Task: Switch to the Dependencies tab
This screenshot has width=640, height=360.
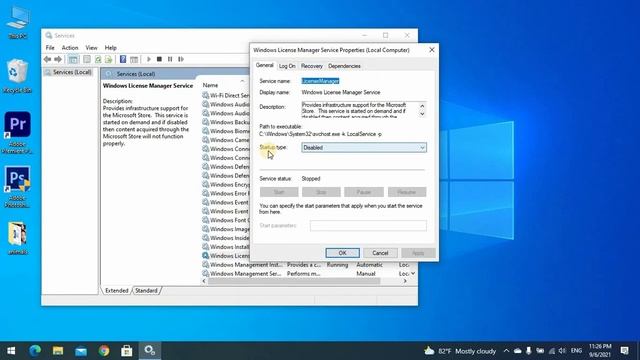Action: [344, 66]
